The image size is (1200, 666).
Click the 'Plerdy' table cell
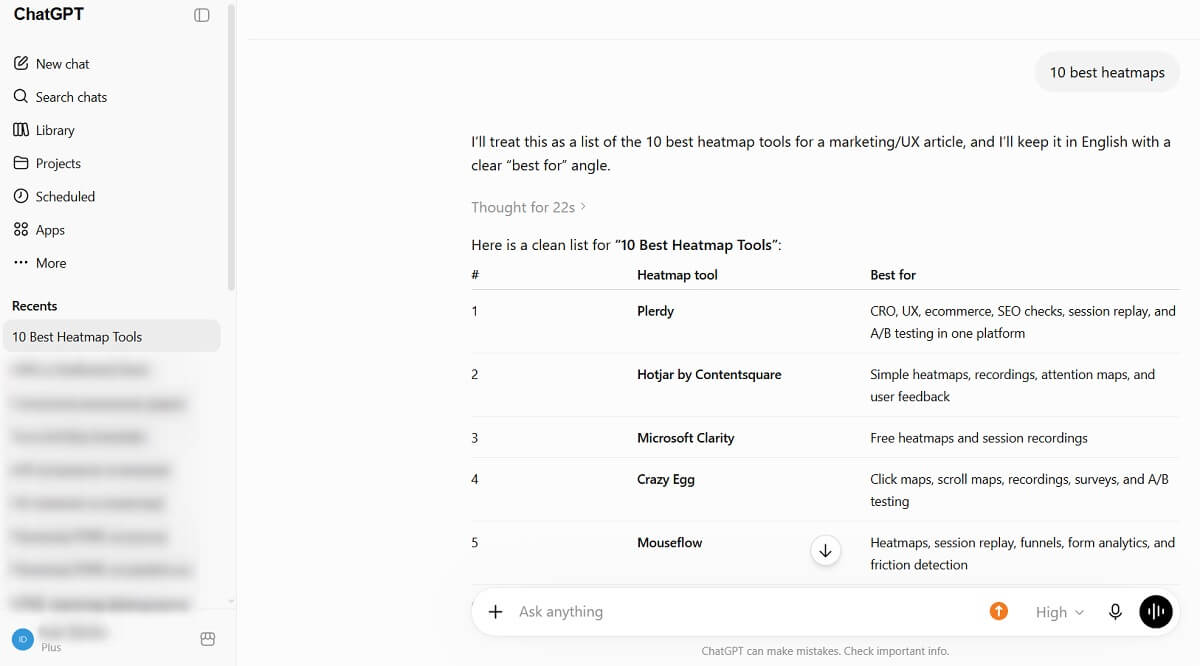tap(656, 311)
